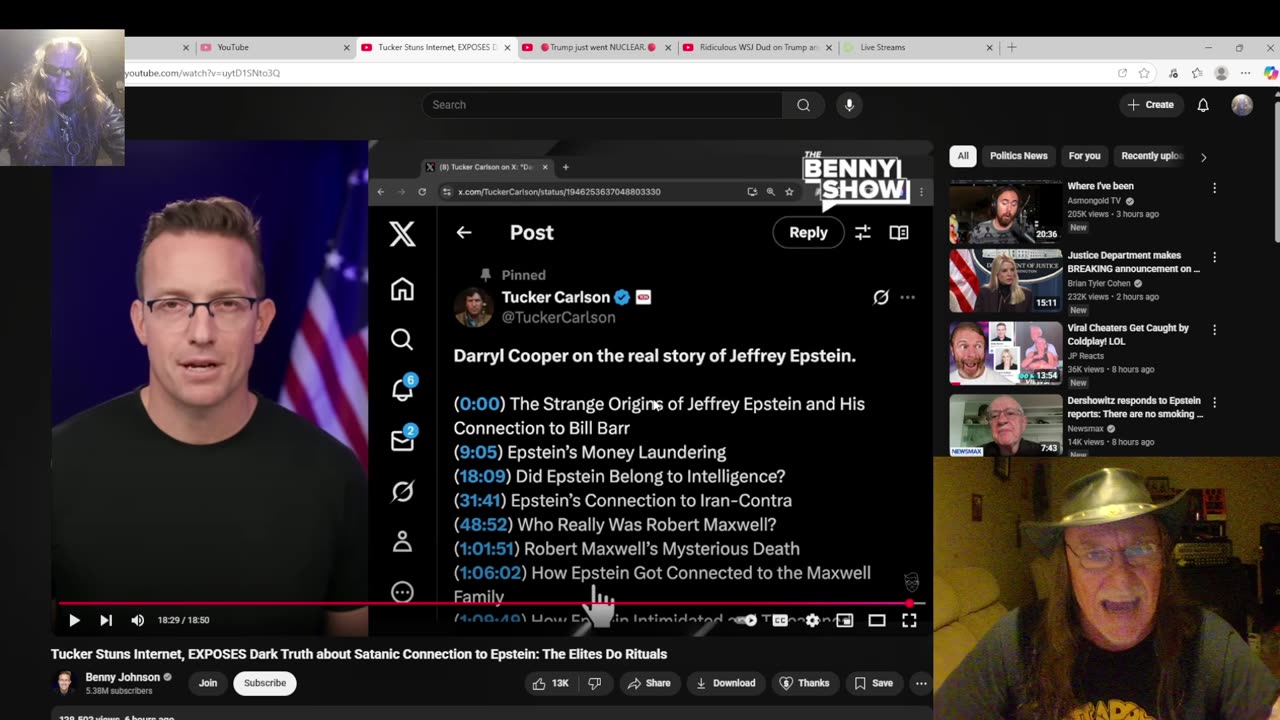
Task: Select the Recently uploaded filter chip
Action: (x=1152, y=156)
